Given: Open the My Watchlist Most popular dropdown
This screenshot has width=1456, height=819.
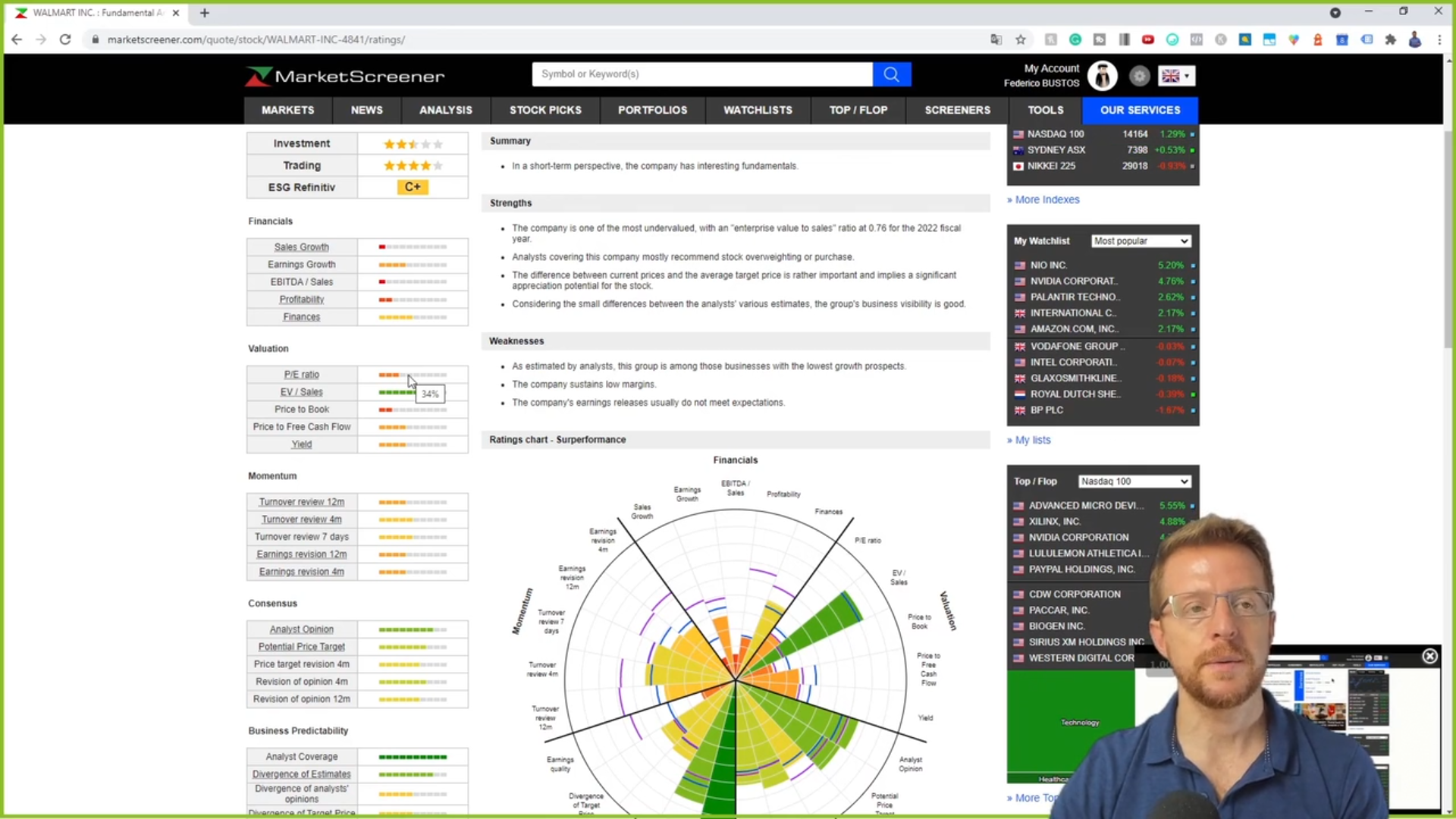Looking at the screenshot, I should click(x=1141, y=241).
